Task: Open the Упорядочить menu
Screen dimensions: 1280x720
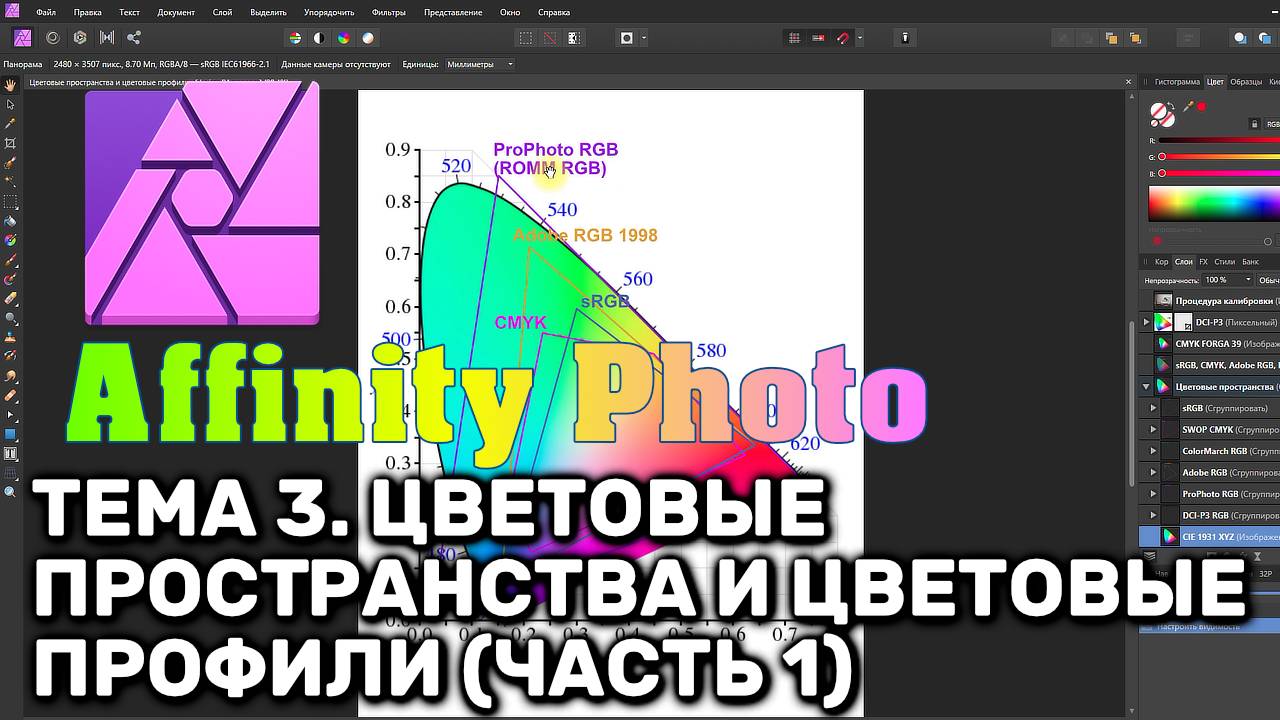Action: (x=328, y=12)
